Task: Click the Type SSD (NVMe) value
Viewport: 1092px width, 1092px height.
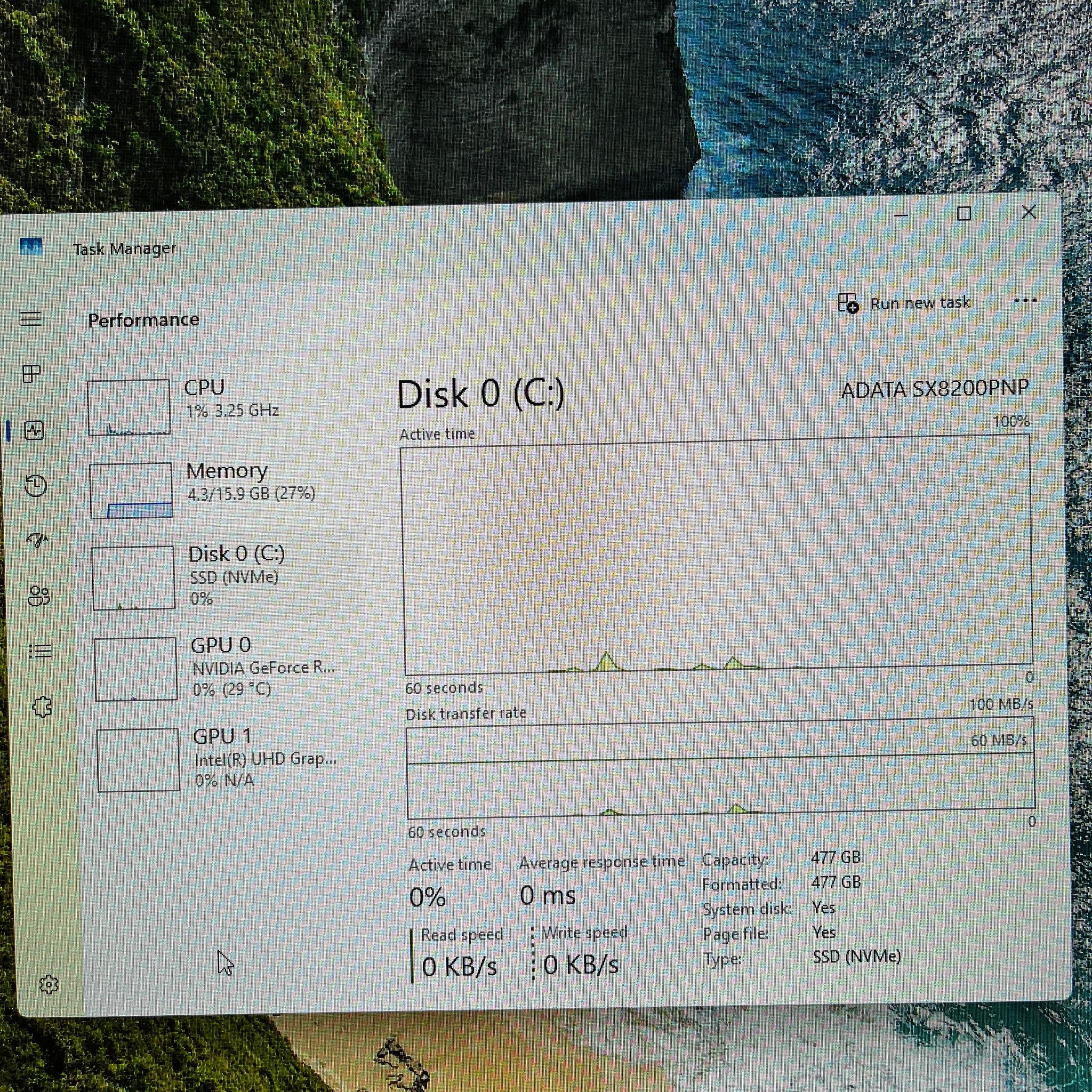Action: [x=856, y=957]
